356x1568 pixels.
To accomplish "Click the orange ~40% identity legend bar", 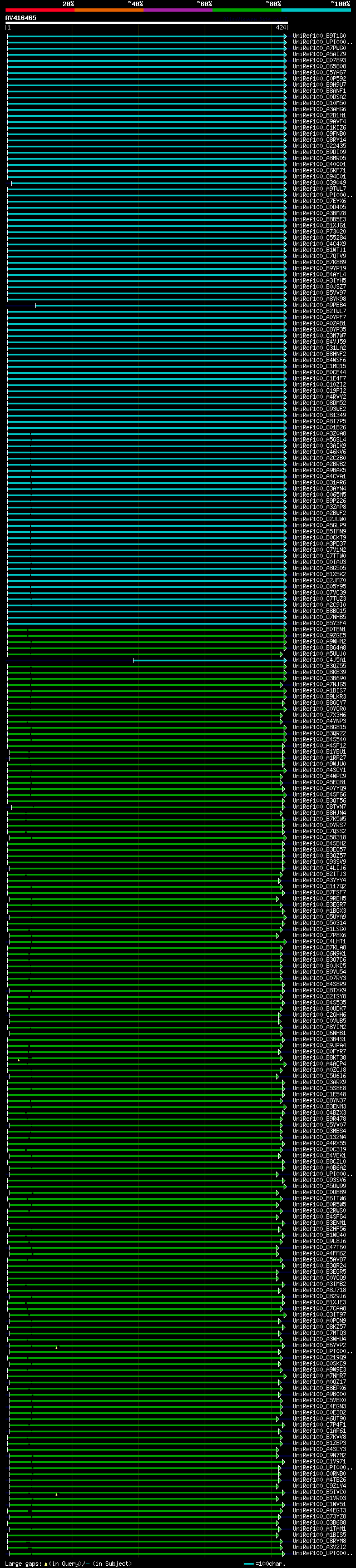I will [x=109, y=10].
